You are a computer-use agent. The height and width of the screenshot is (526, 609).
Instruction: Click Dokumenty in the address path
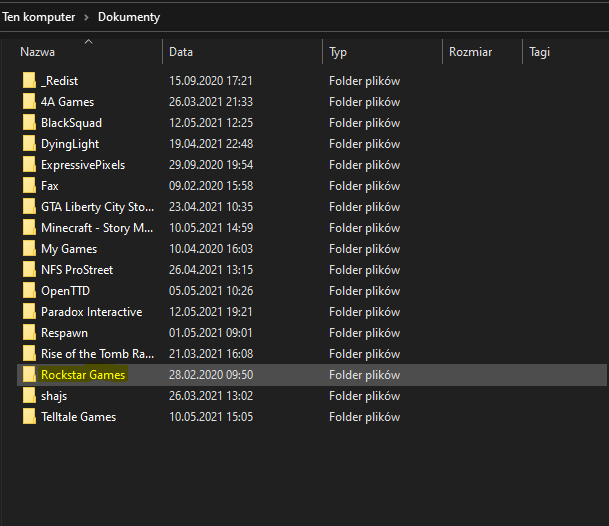129,17
